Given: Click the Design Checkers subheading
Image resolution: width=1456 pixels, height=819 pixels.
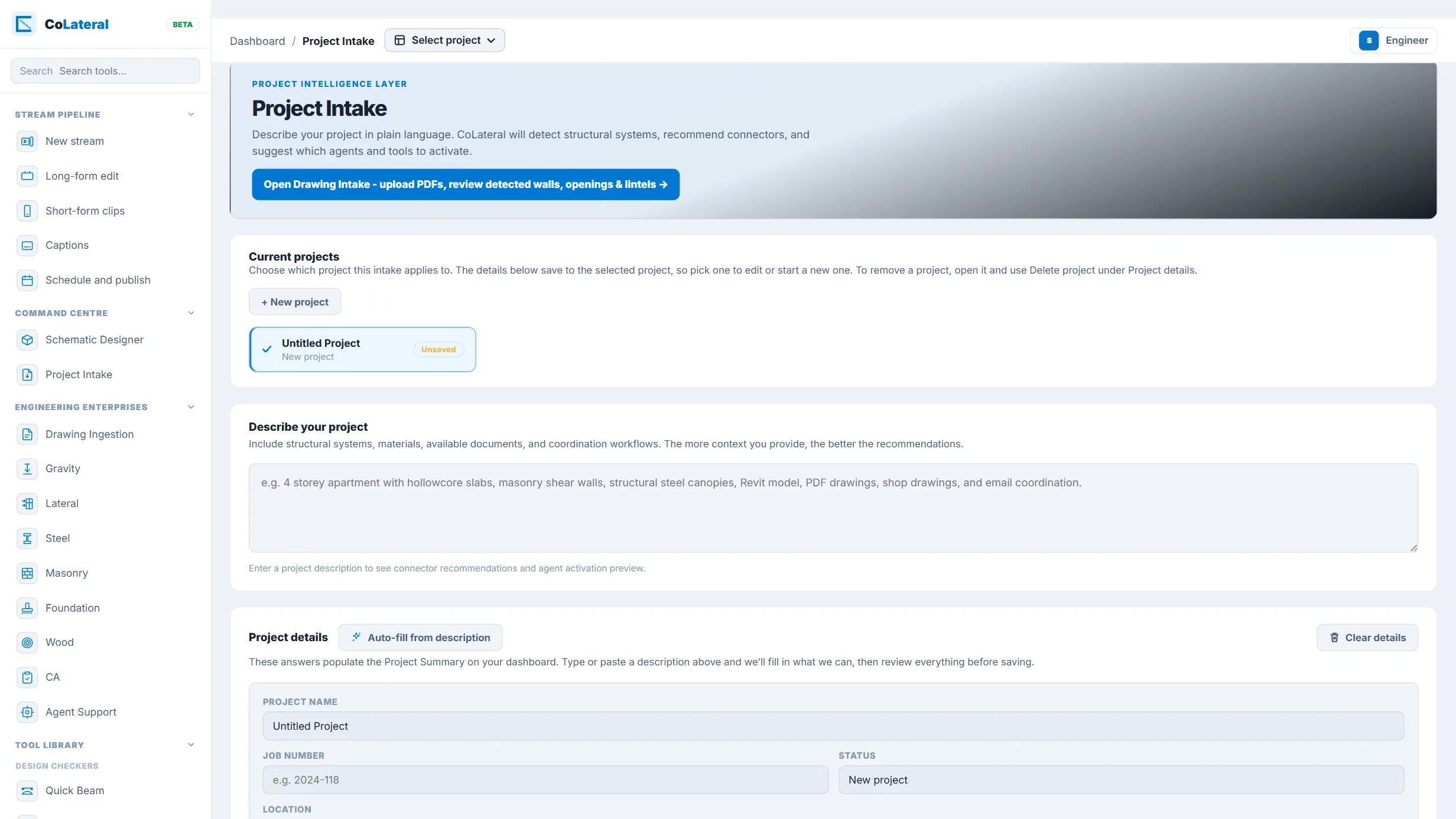Looking at the screenshot, I should pyautogui.click(x=57, y=766).
